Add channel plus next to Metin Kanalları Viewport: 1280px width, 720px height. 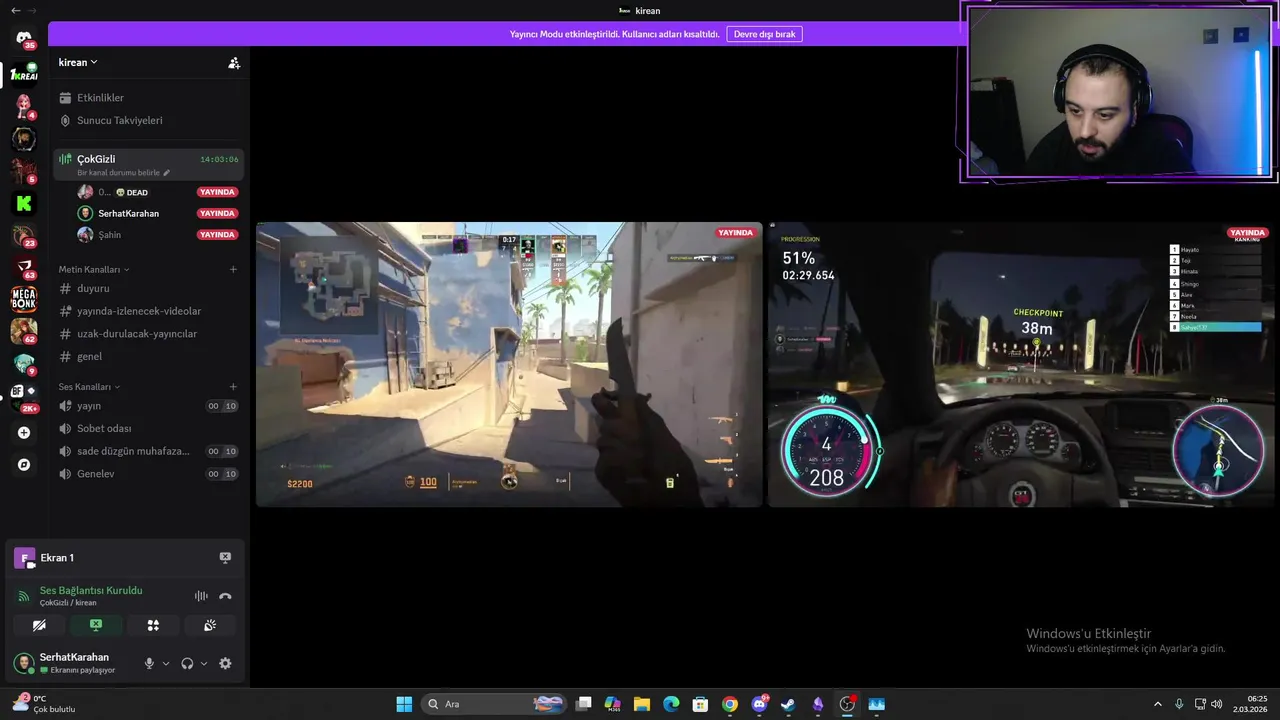pos(233,269)
